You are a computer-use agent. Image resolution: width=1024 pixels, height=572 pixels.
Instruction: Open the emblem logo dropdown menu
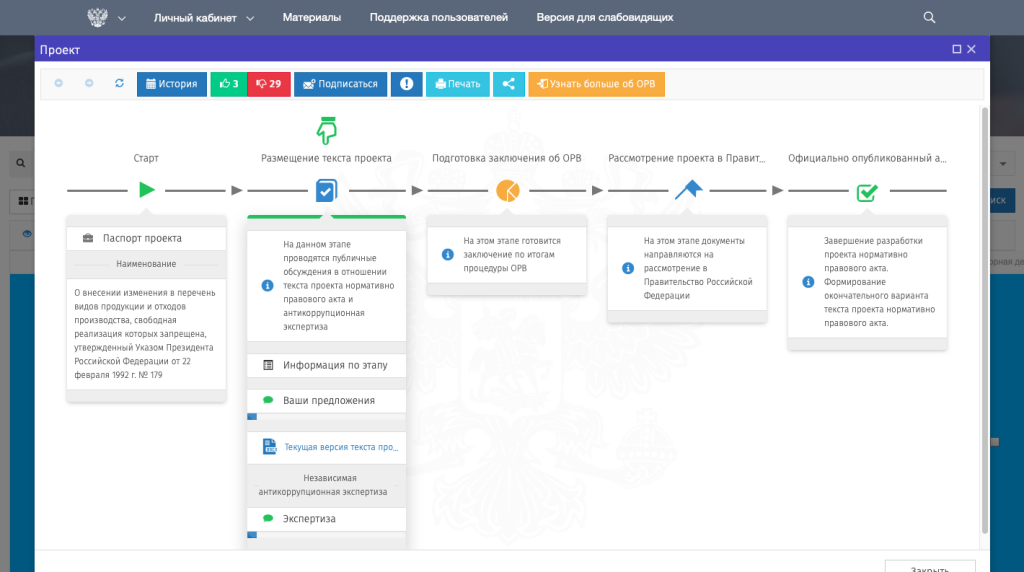pos(107,18)
